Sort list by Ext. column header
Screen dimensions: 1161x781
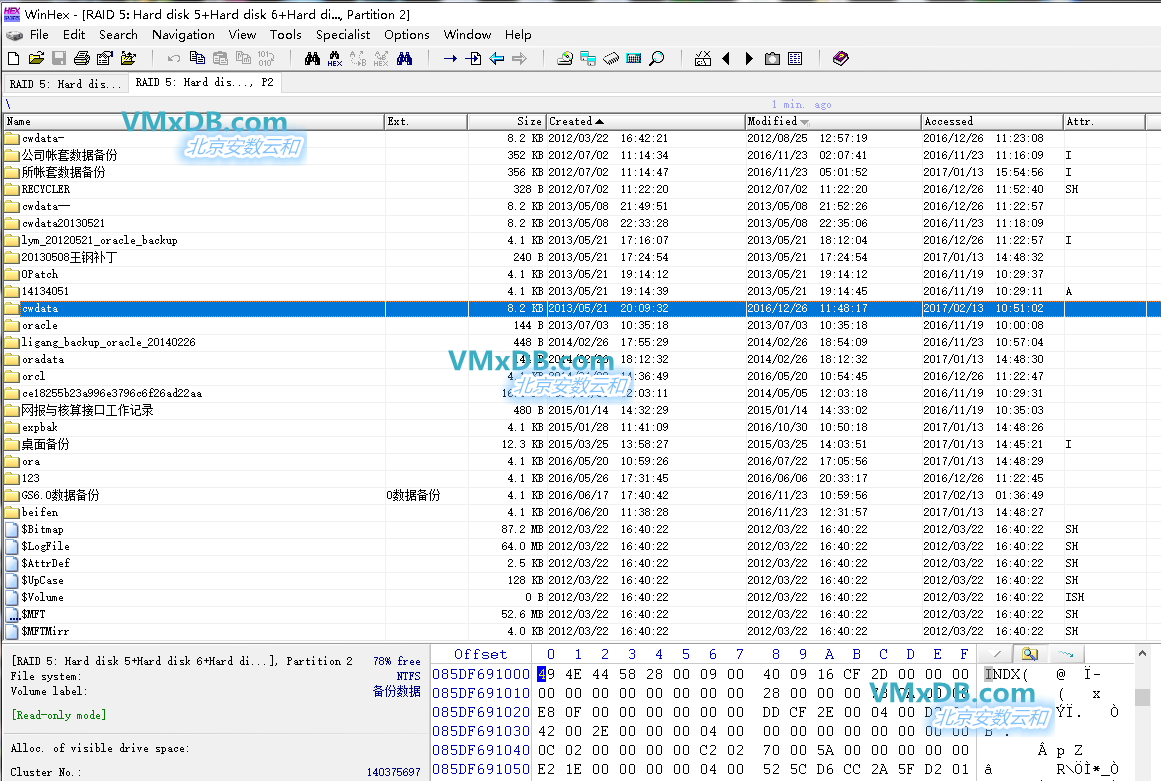click(426, 121)
